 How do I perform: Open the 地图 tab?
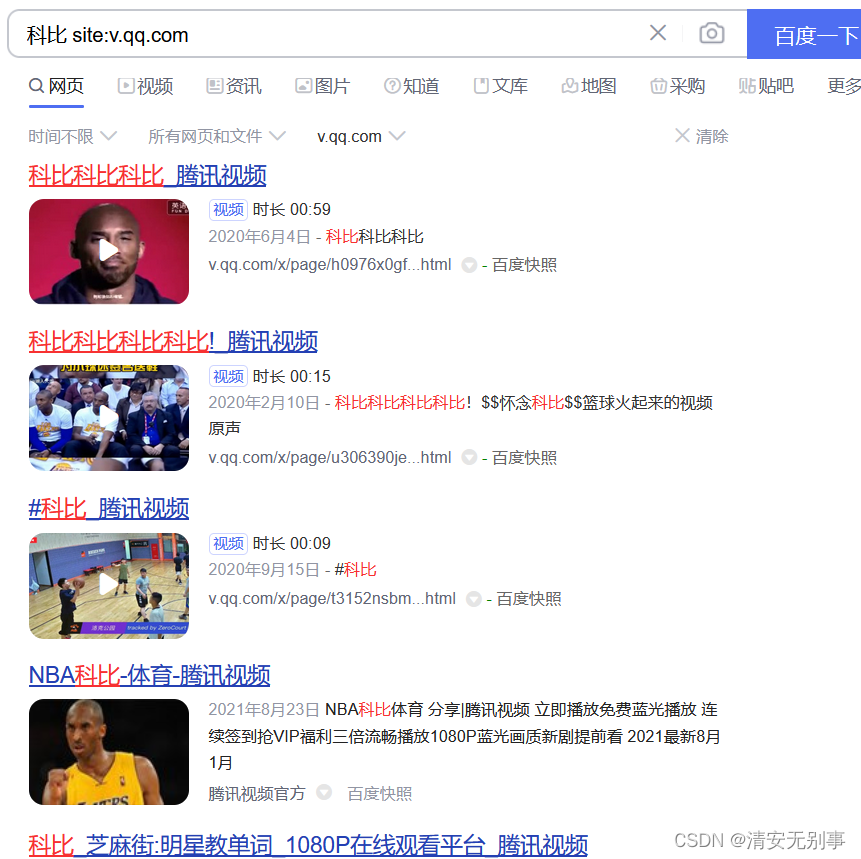(589, 86)
